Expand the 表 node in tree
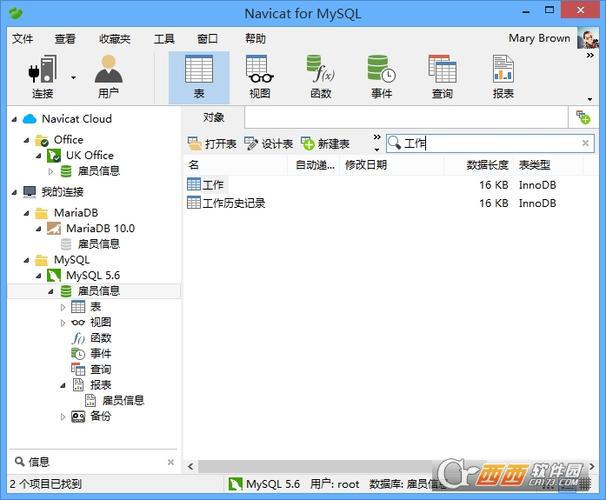This screenshot has height=500, width=606. pos(63,307)
